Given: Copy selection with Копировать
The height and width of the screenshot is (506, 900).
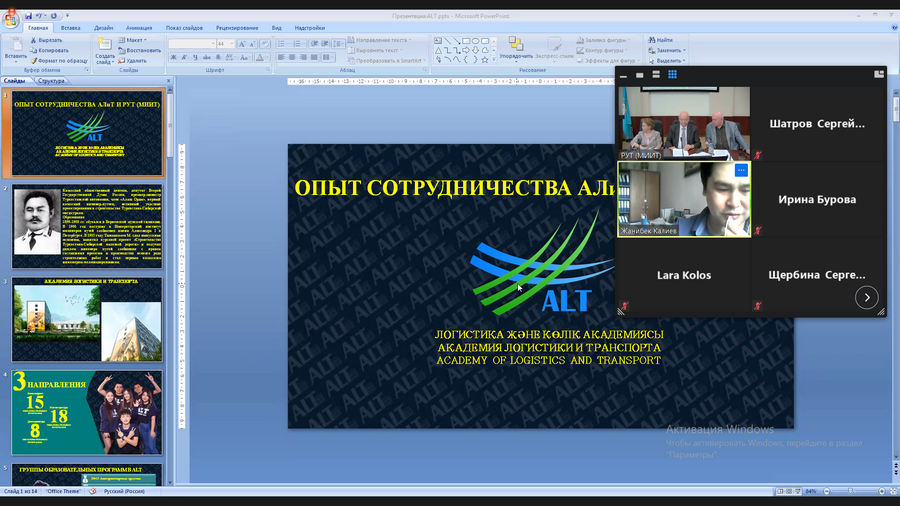Looking at the screenshot, I should point(49,50).
